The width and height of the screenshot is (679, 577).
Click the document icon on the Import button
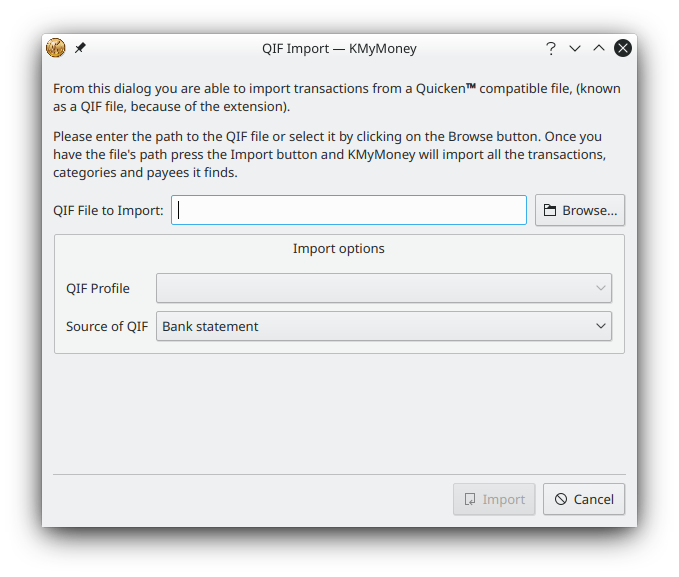[469, 499]
